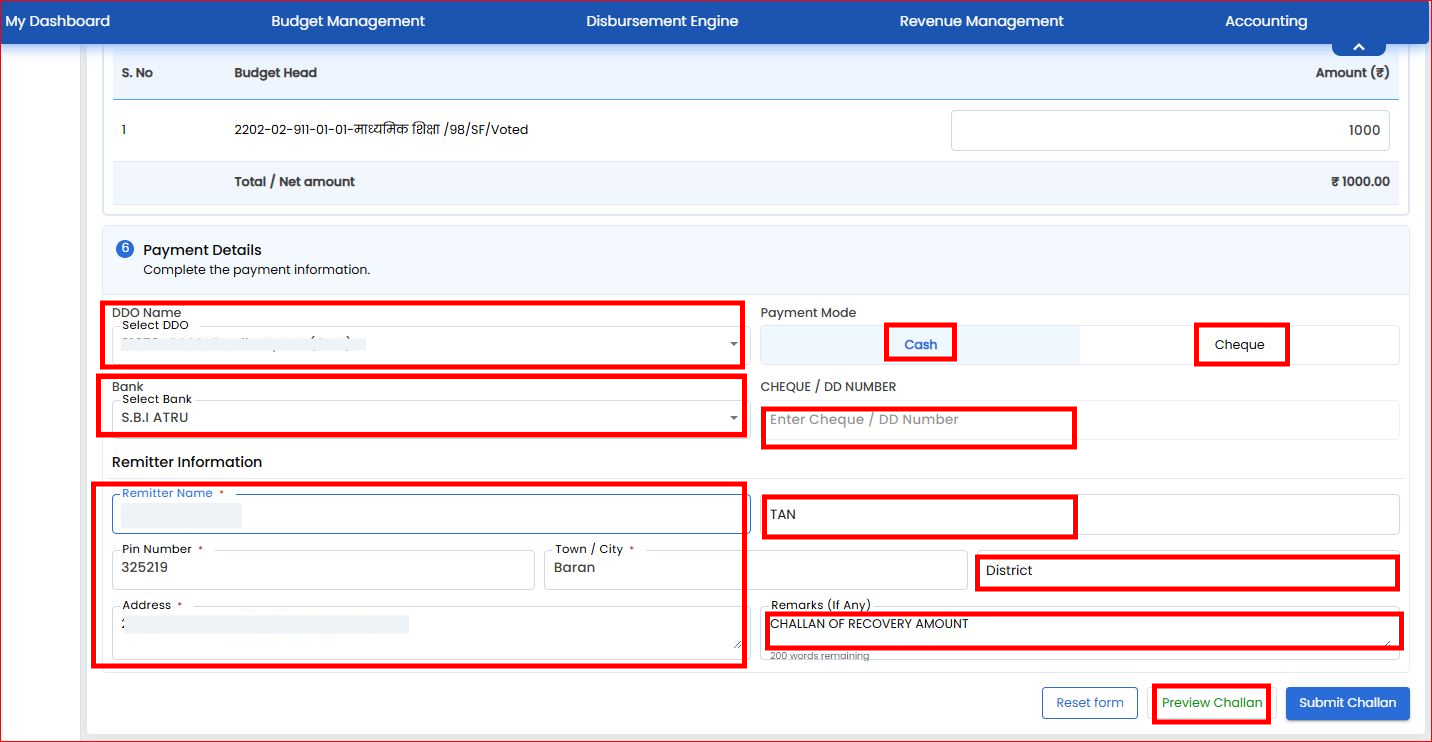Screen dimensions: 1432x742
Task: Open My Dashboard menu
Action: [58, 21]
